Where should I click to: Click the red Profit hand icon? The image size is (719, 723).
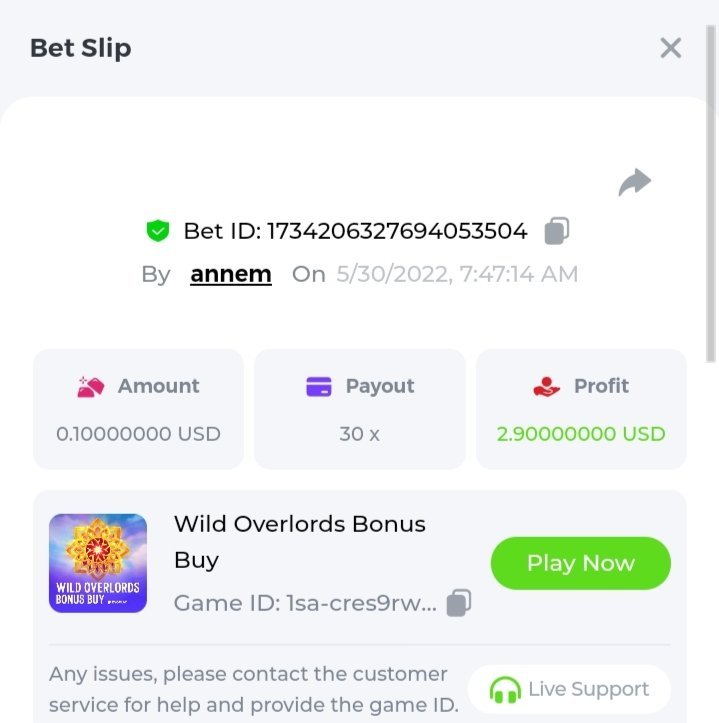tap(547, 386)
